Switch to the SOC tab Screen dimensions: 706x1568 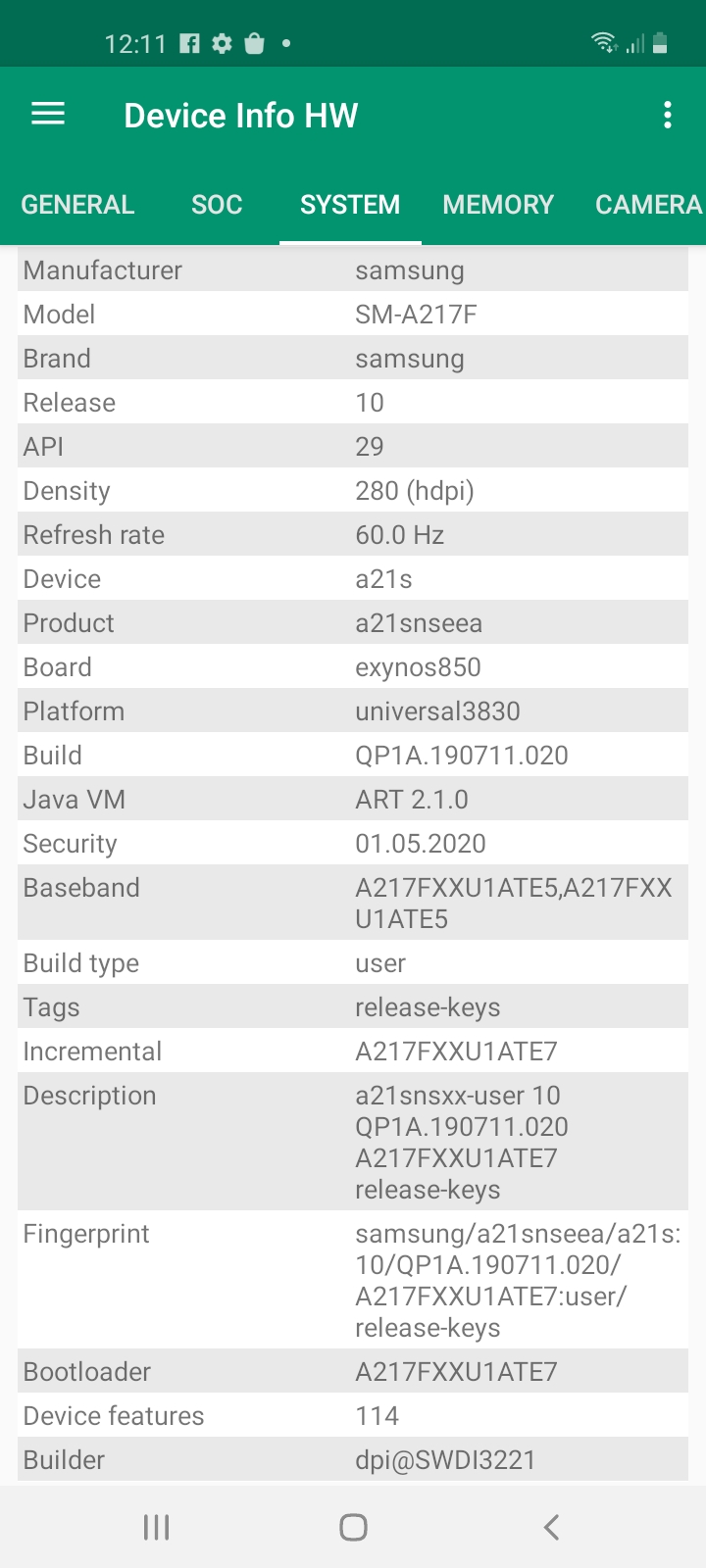click(x=217, y=204)
